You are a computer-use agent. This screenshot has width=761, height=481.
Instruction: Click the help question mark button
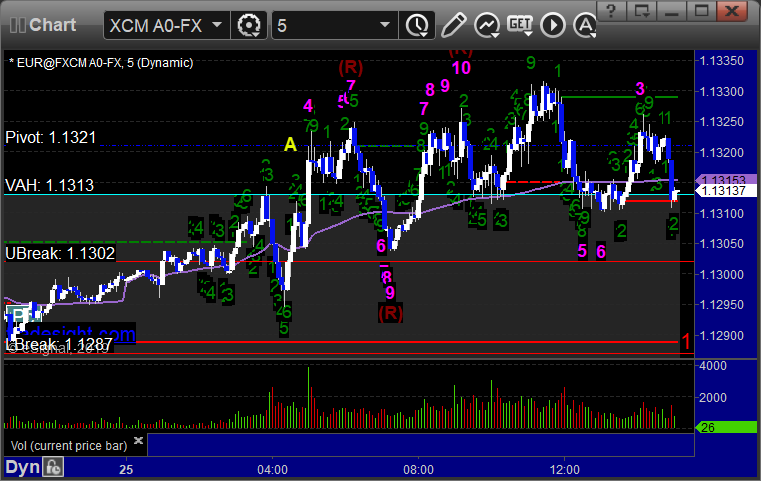pyautogui.click(x=611, y=11)
